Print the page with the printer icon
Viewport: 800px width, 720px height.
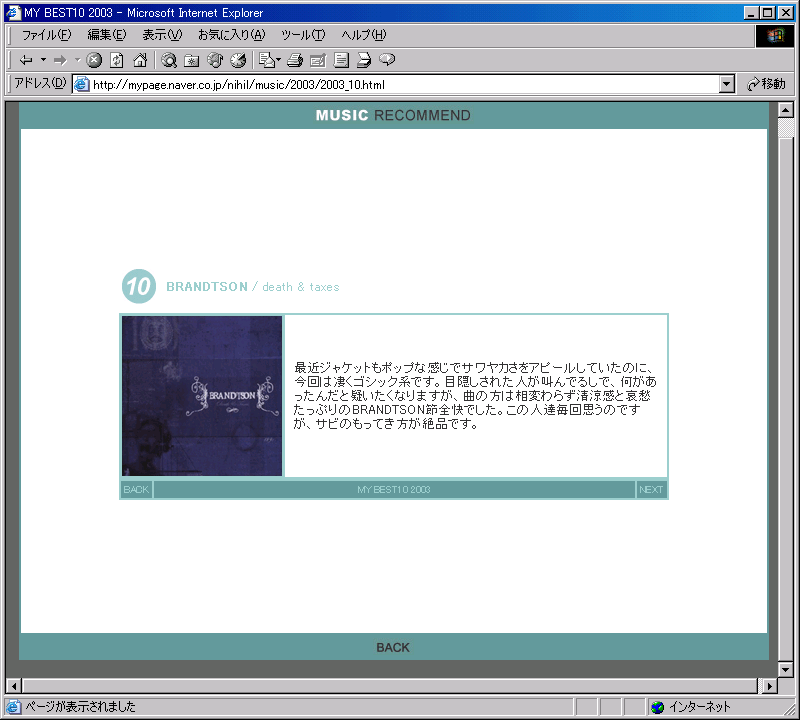294,60
